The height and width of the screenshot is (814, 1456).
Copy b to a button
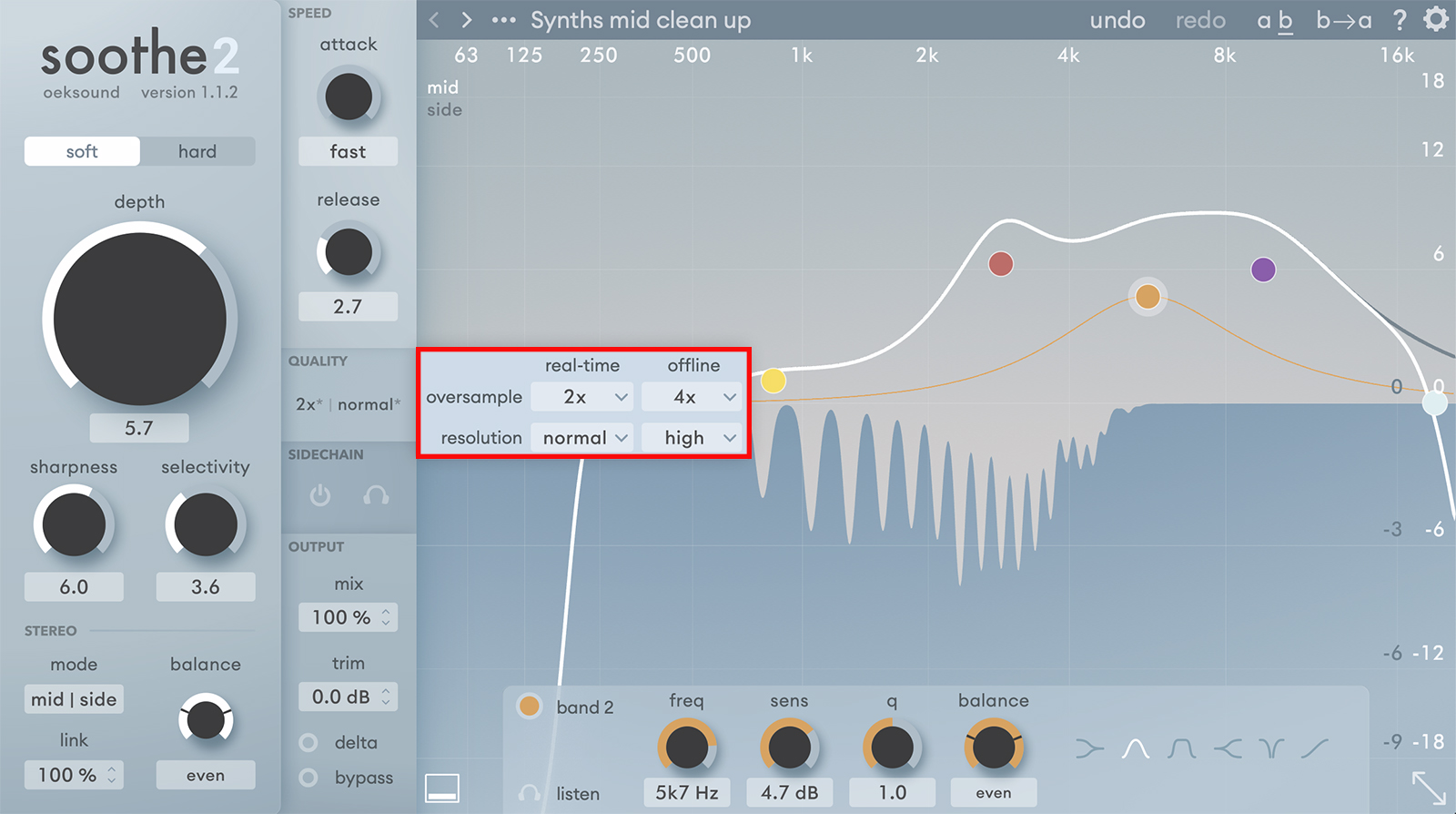click(1344, 20)
